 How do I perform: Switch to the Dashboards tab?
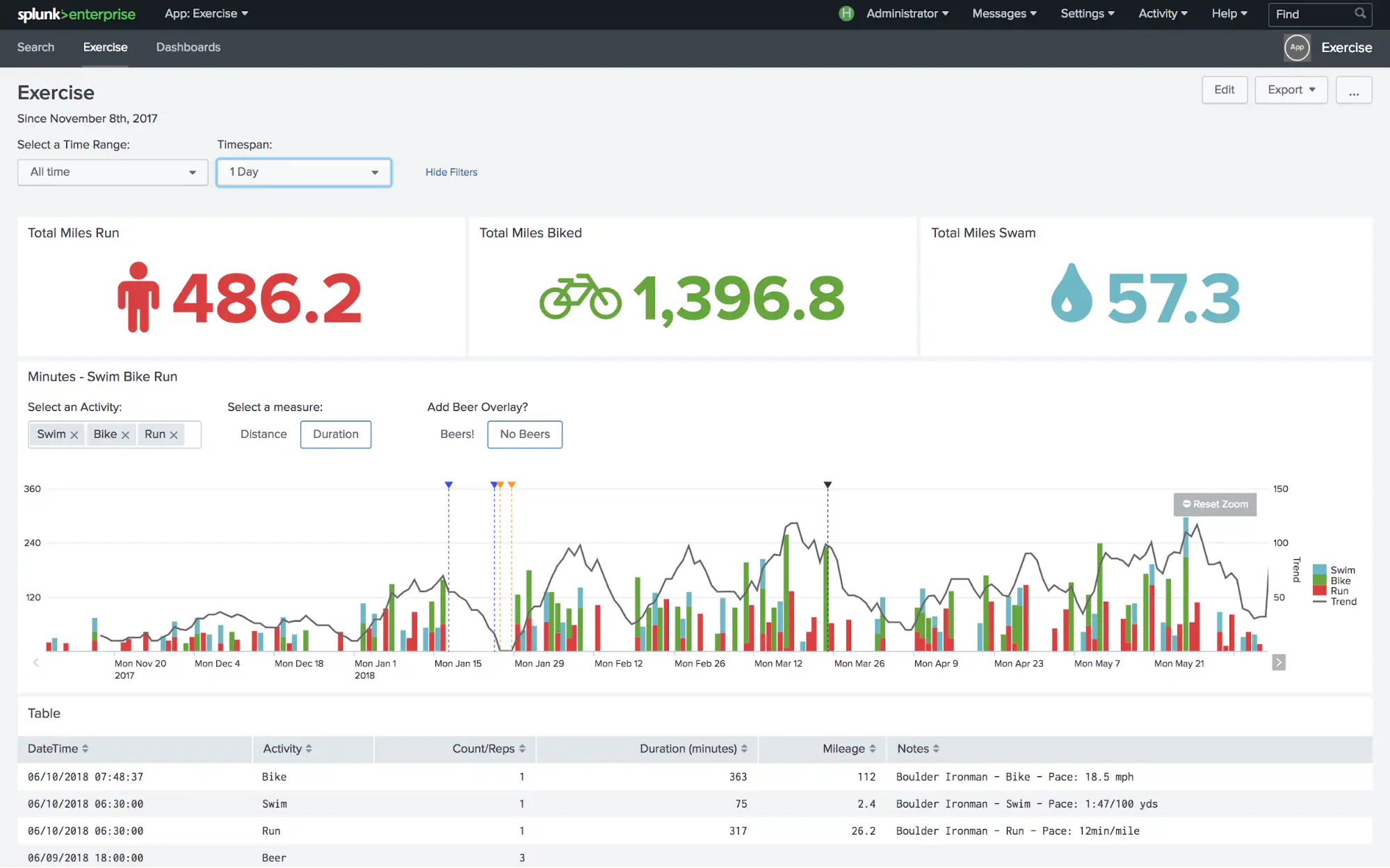point(188,47)
